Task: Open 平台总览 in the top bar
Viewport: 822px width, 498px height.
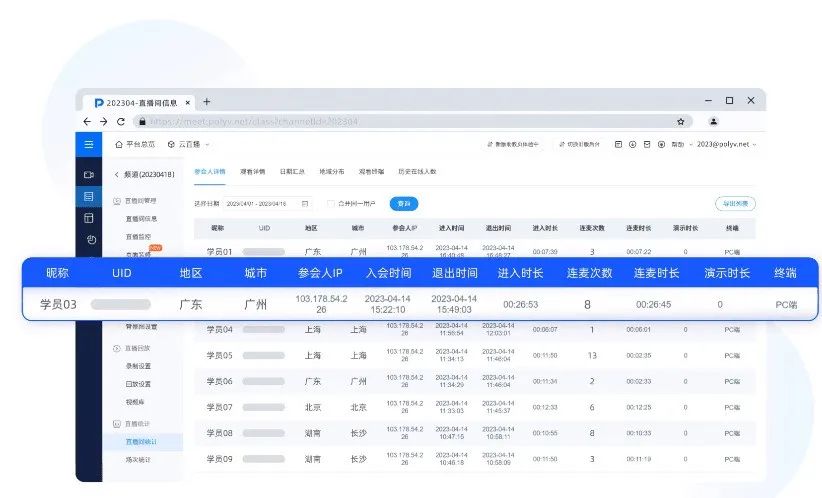Action: (134, 144)
